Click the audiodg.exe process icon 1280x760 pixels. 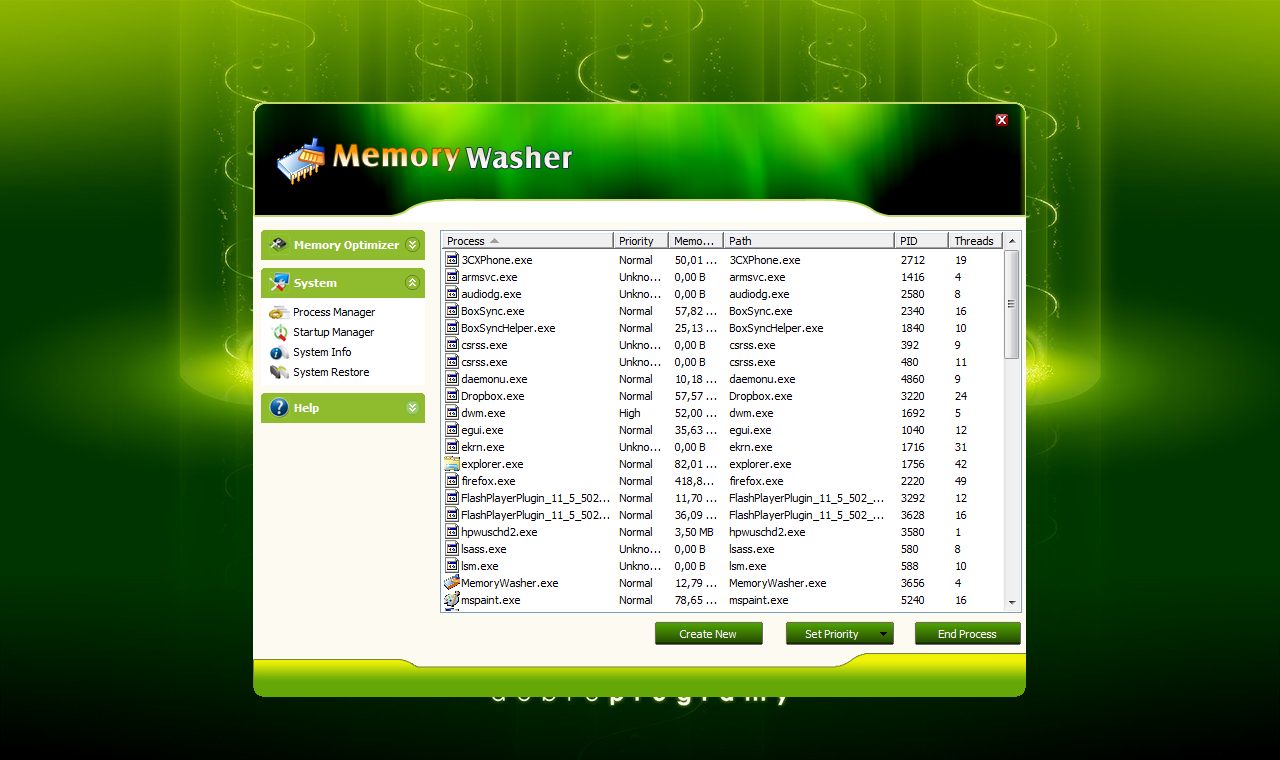[x=452, y=294]
